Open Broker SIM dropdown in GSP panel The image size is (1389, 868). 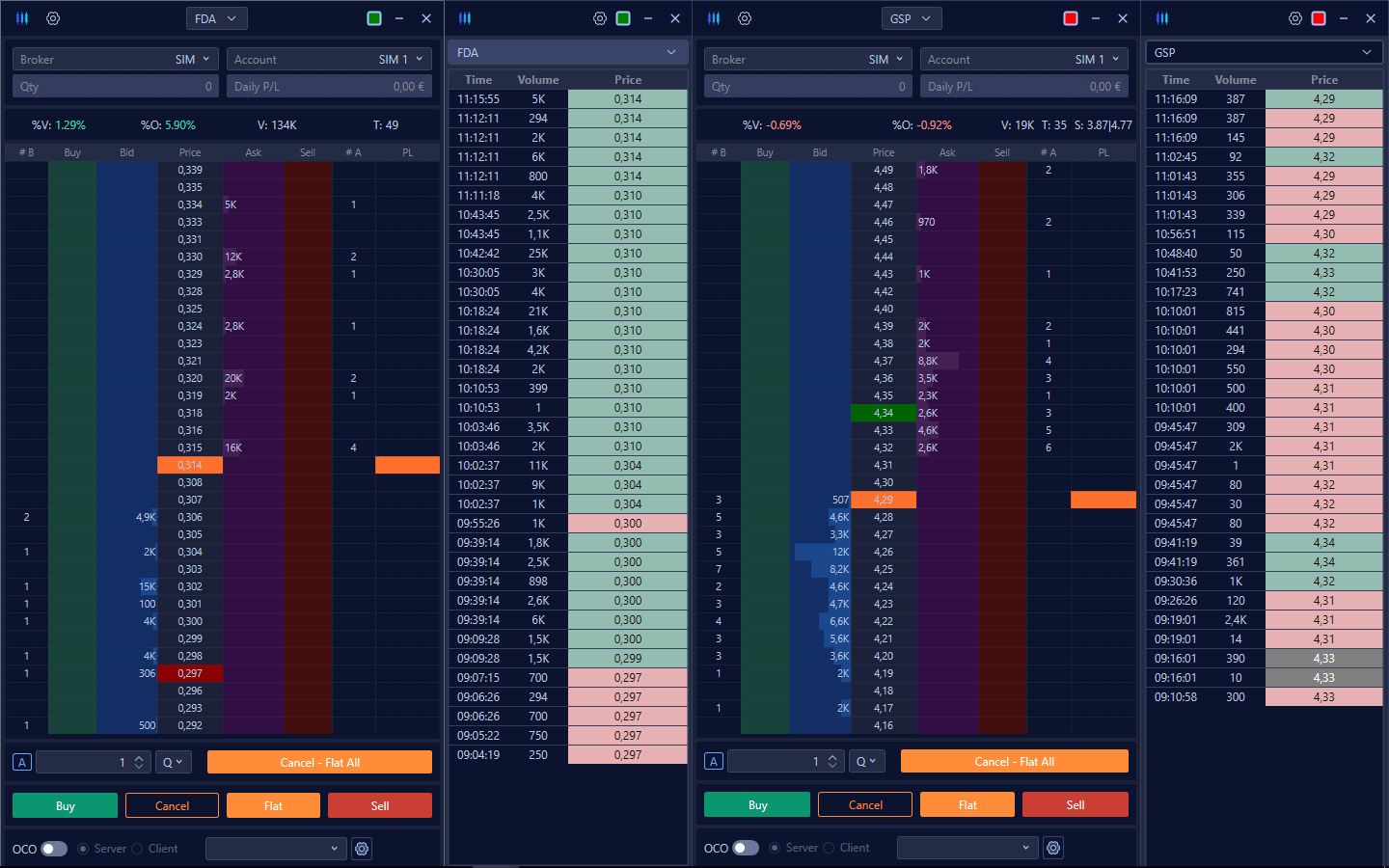(805, 59)
